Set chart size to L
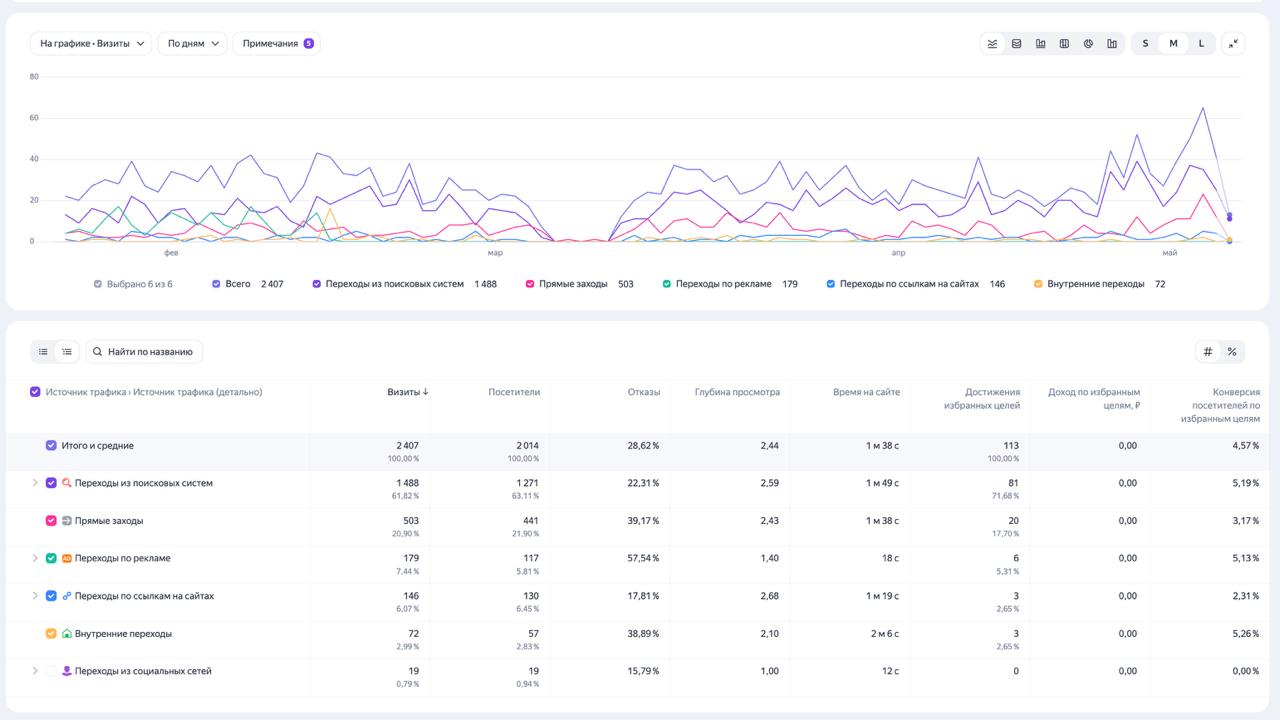This screenshot has width=1280, height=720. pyautogui.click(x=1201, y=43)
